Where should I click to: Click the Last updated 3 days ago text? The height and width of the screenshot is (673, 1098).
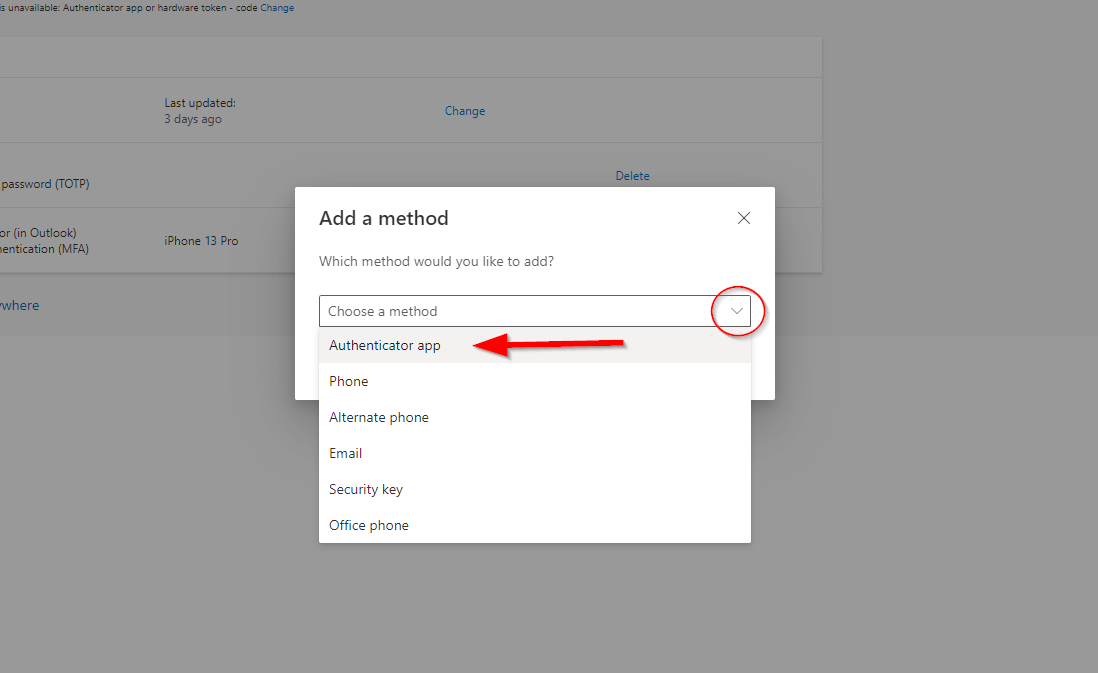click(x=200, y=111)
